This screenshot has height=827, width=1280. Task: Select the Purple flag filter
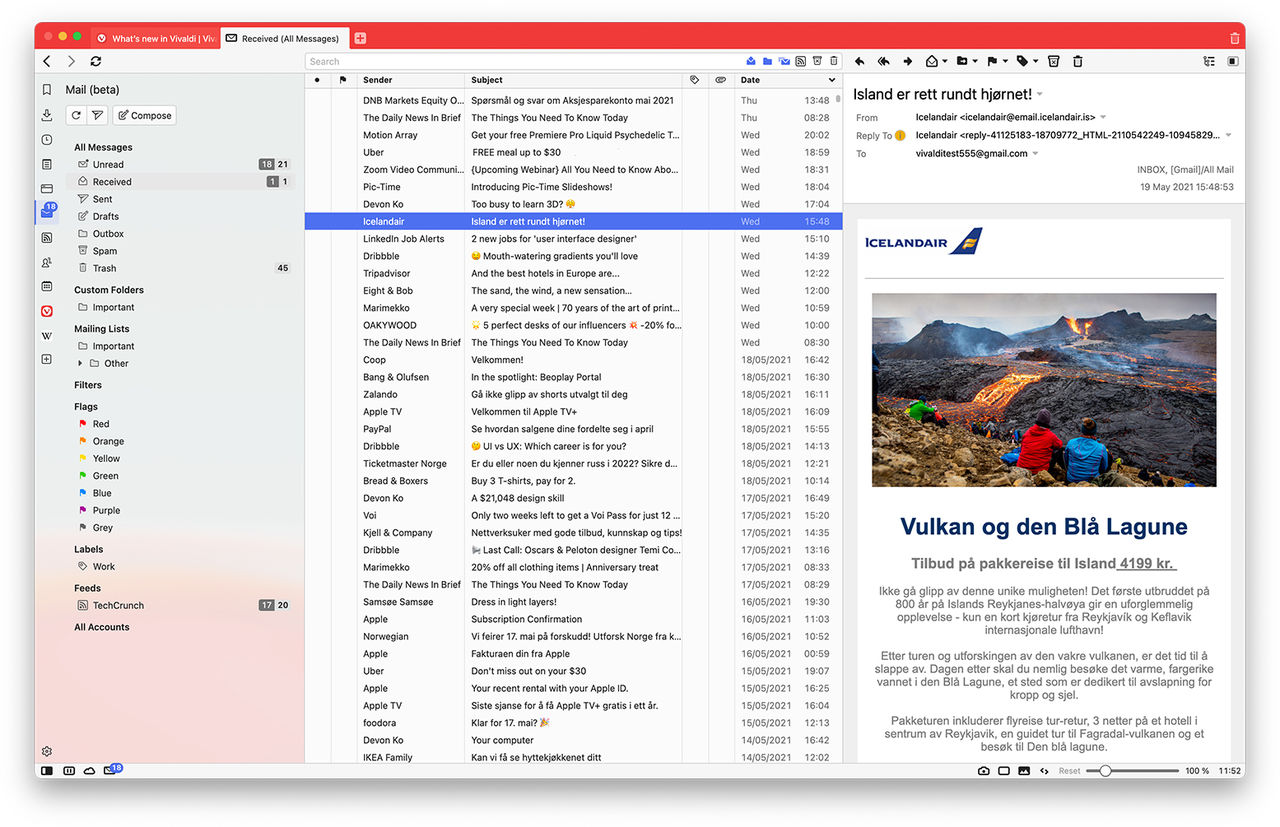182,510
